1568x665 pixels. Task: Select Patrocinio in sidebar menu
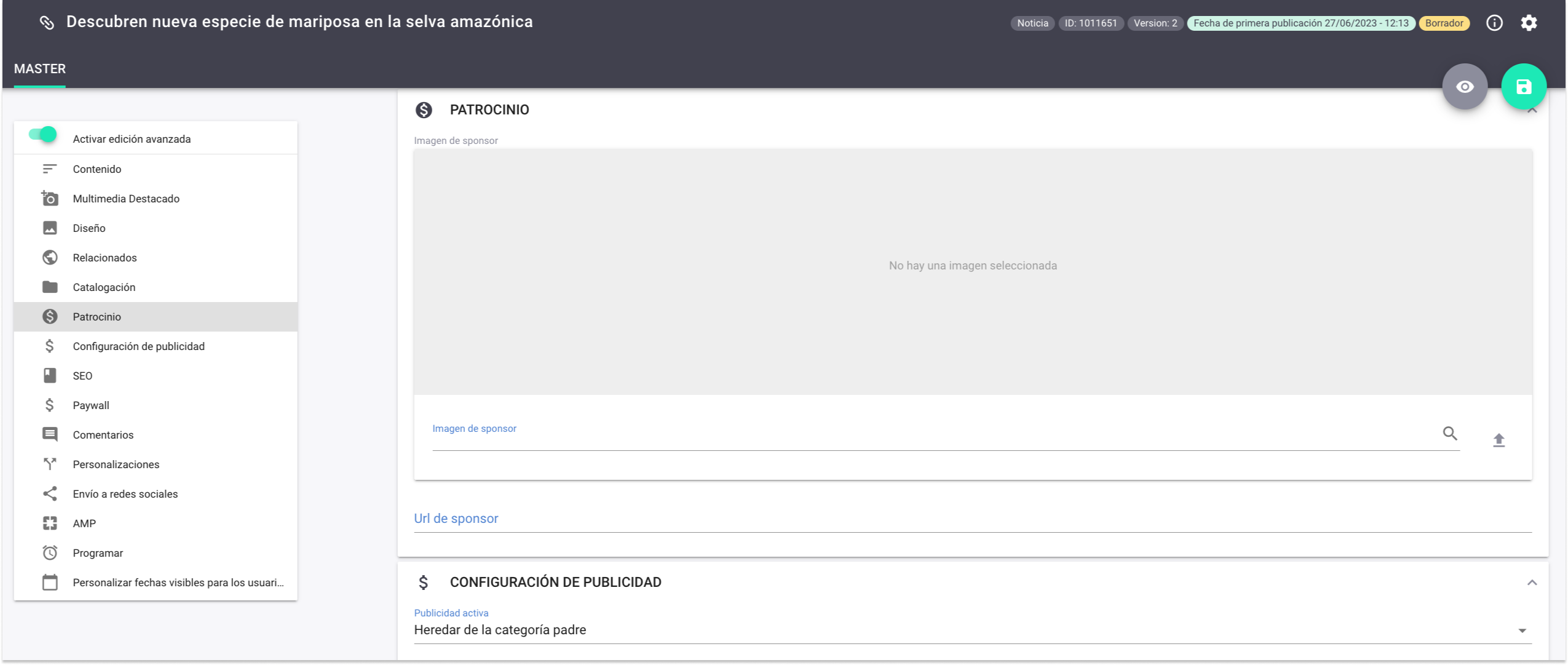[156, 316]
